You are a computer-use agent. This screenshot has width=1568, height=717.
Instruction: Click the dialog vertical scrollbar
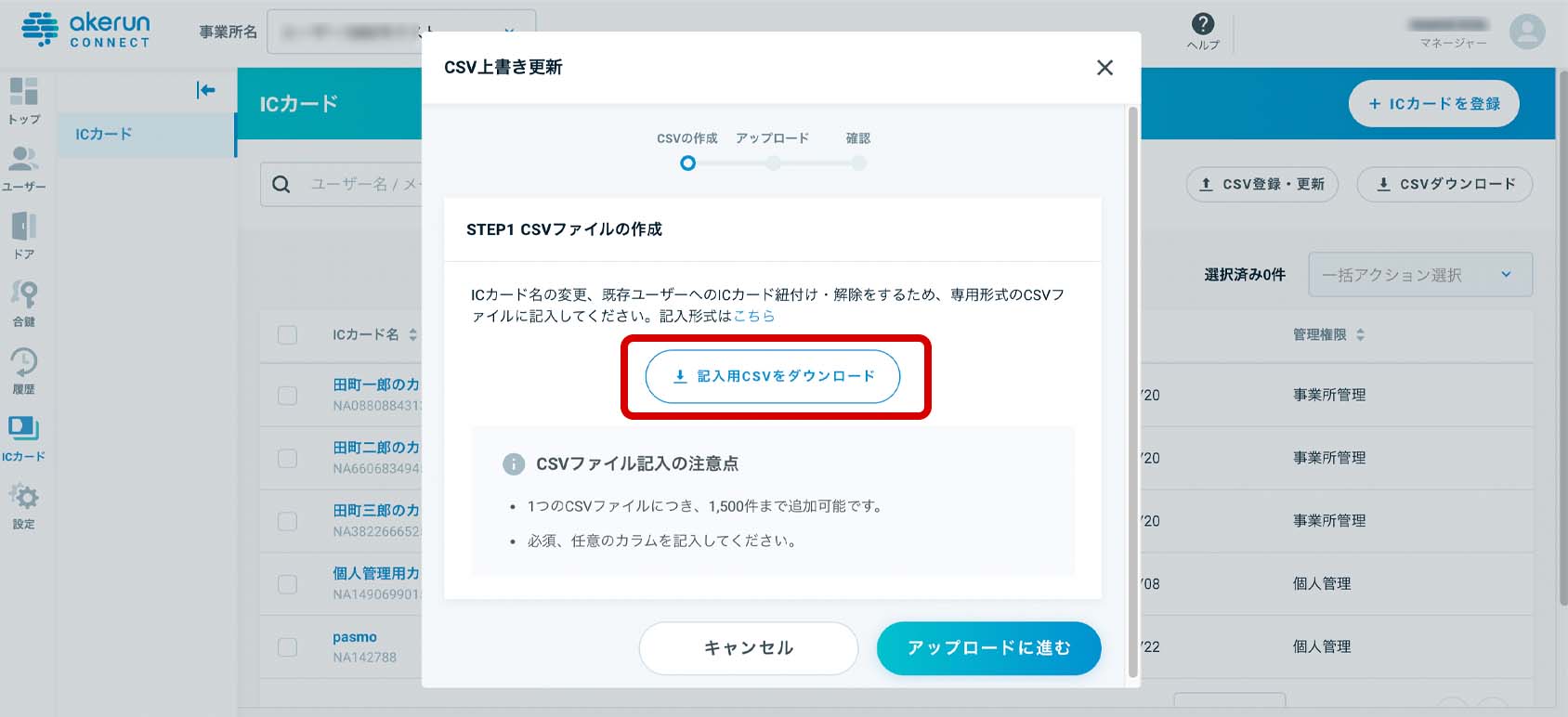coord(1132,390)
